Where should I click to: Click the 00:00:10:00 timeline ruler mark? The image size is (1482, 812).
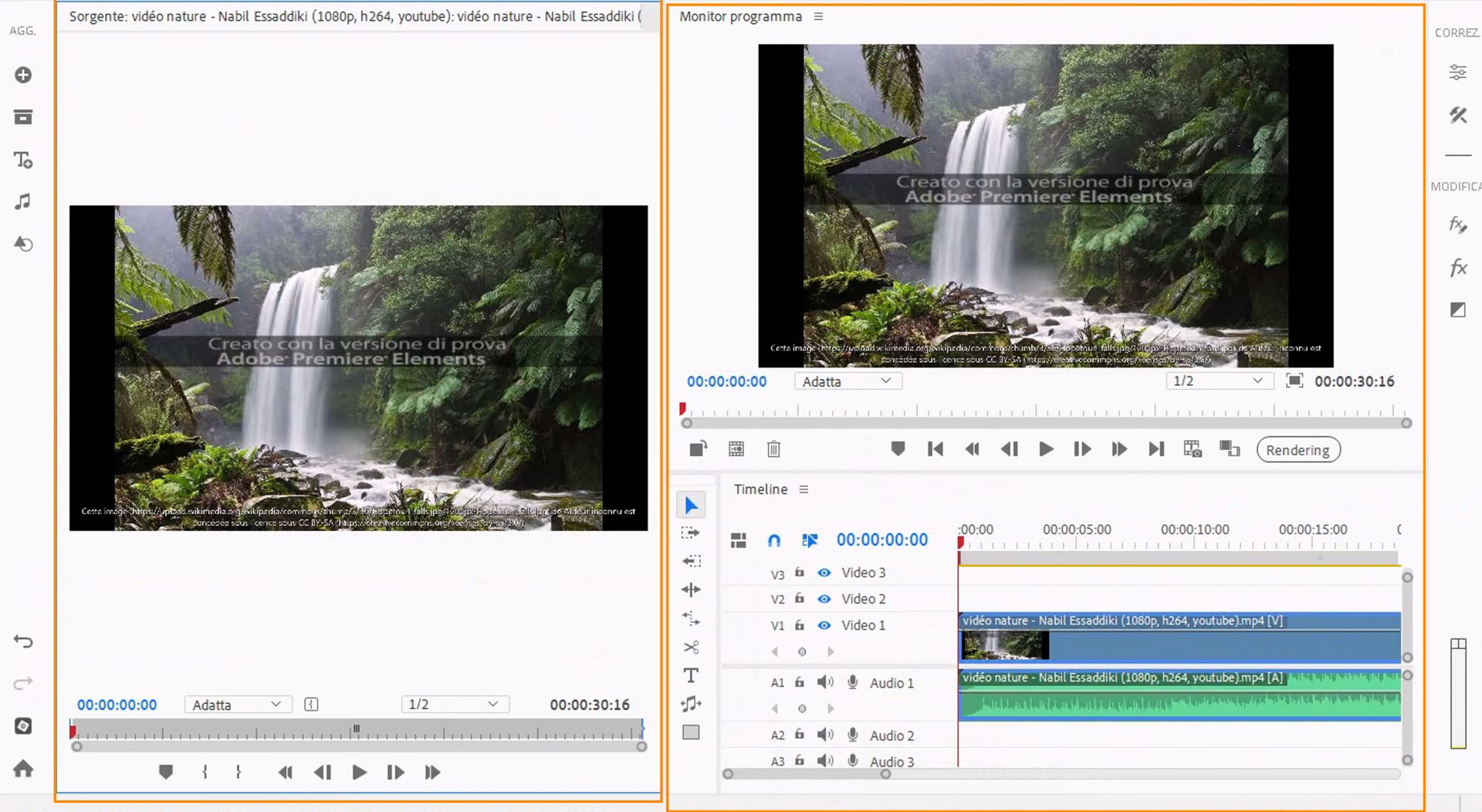point(1195,530)
